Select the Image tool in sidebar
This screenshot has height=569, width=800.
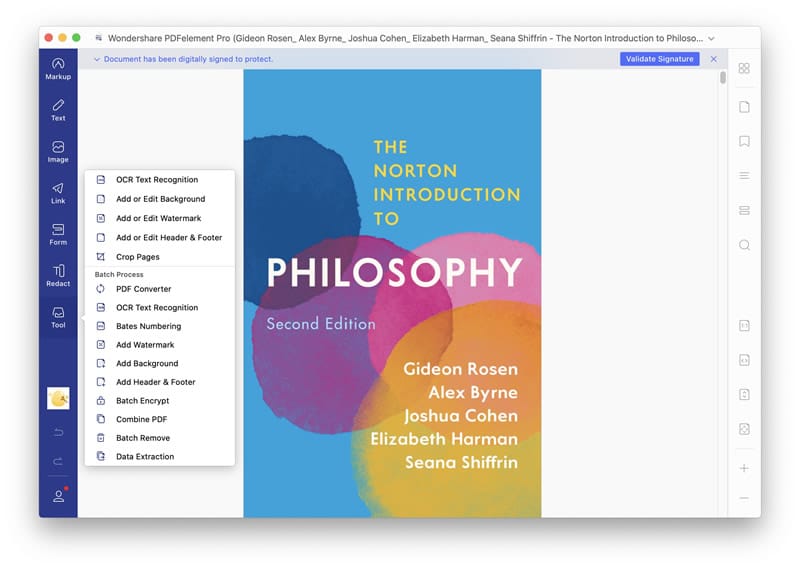(x=58, y=152)
